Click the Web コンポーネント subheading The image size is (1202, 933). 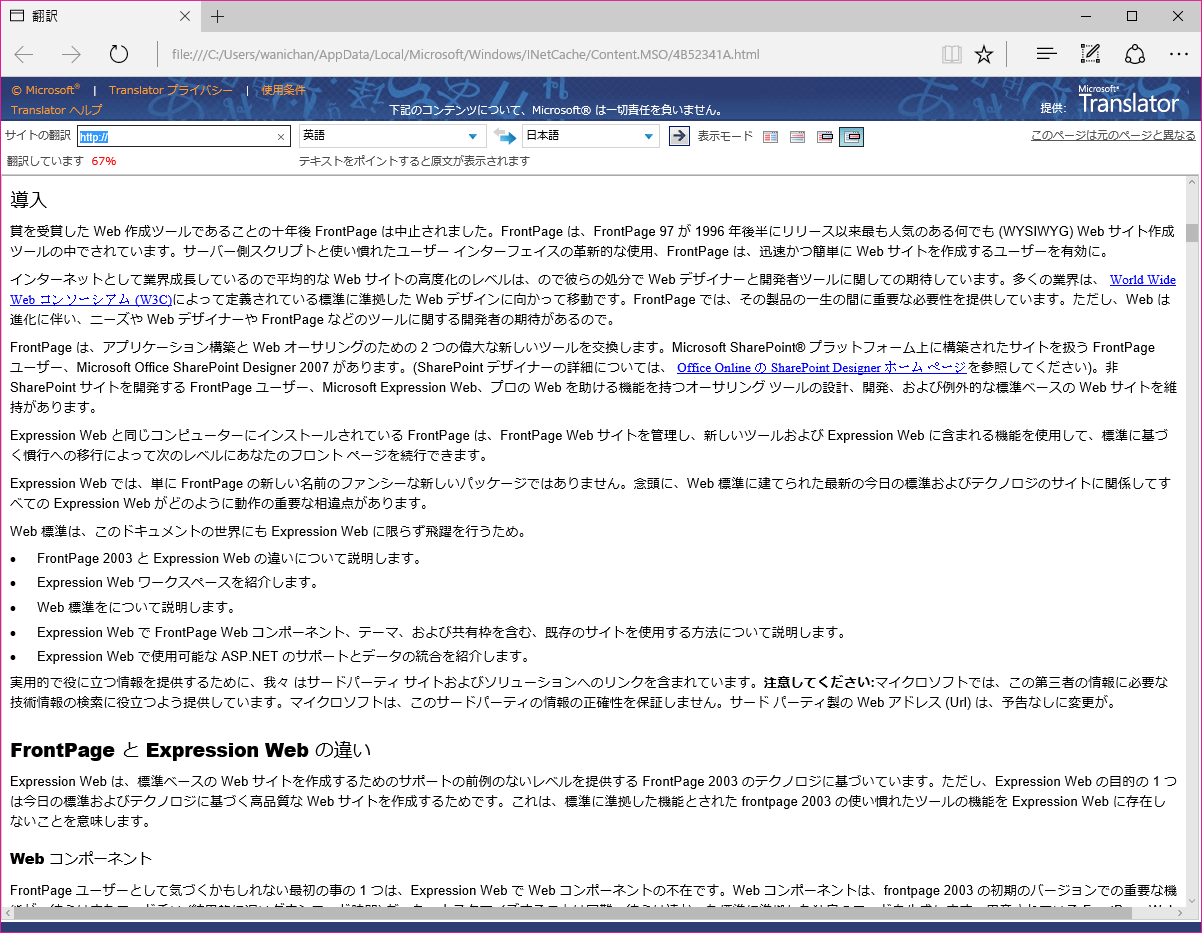pyautogui.click(x=81, y=858)
